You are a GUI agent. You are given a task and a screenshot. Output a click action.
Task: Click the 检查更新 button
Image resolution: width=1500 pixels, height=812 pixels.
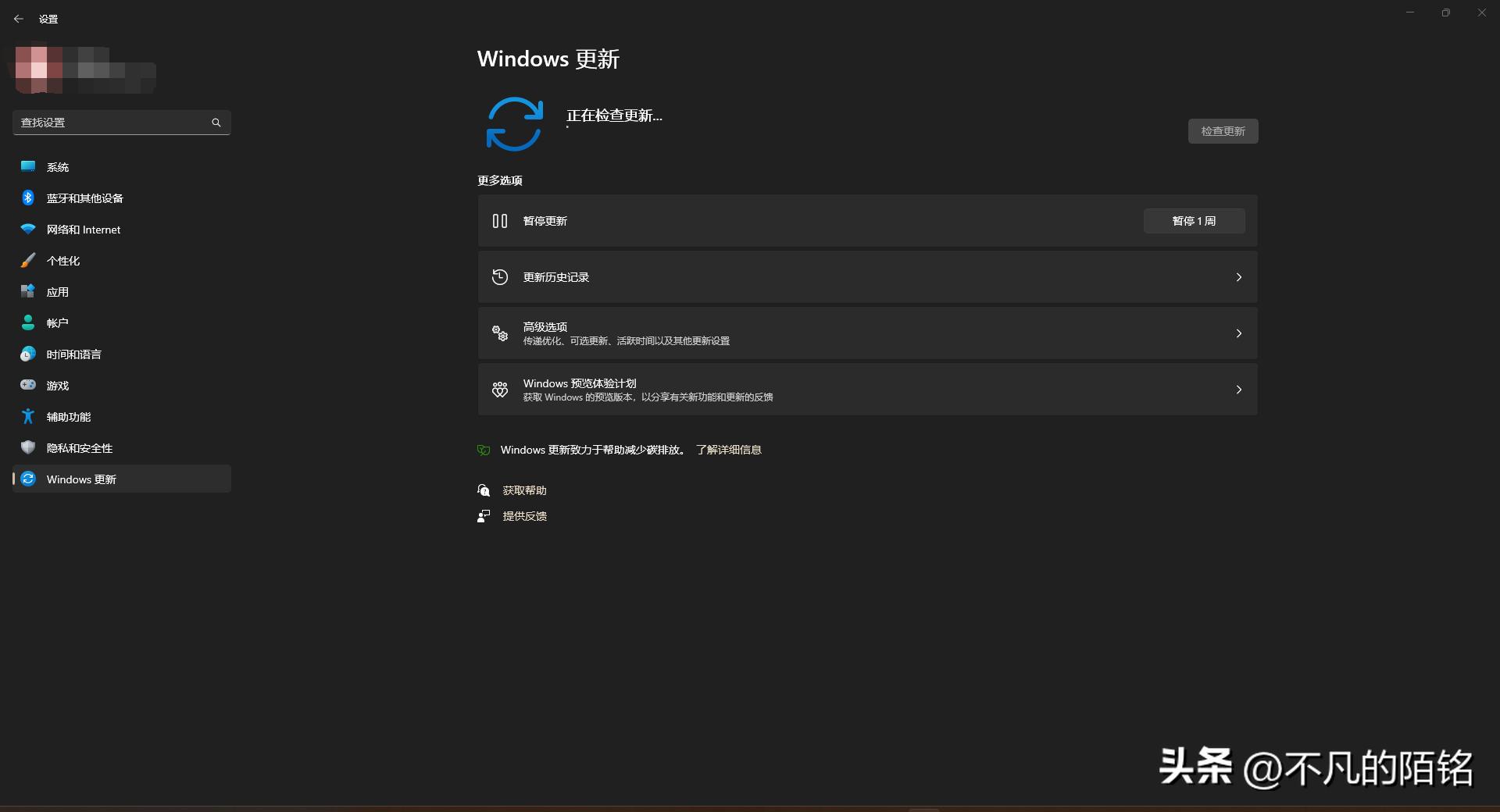pos(1223,131)
